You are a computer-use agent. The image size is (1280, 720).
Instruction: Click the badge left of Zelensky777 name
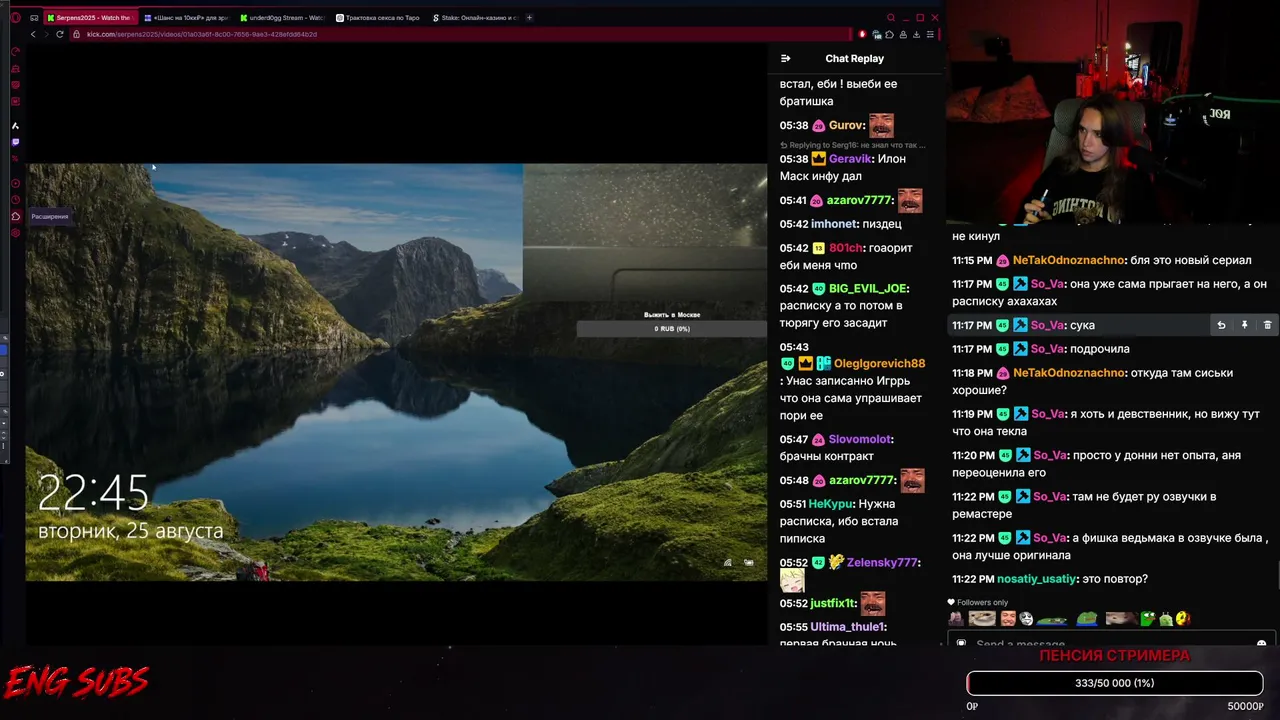tap(836, 563)
